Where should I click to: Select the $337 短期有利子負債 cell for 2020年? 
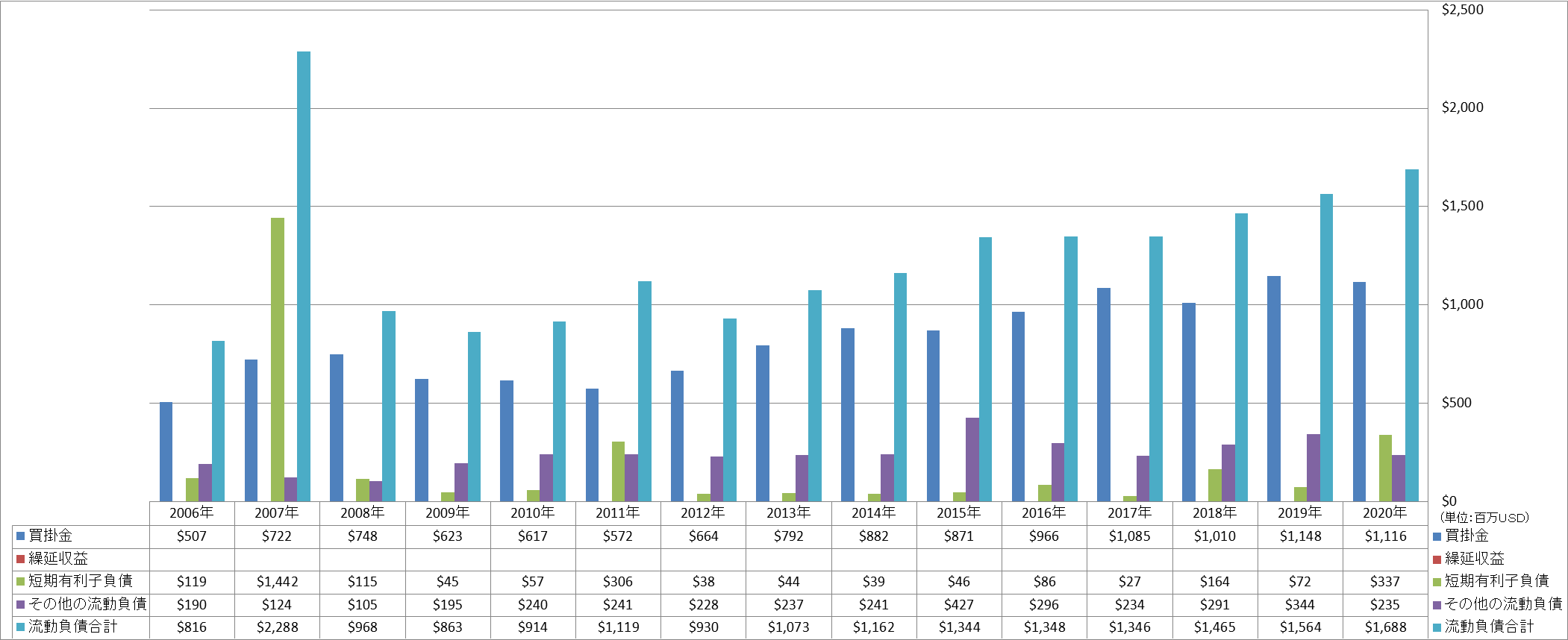point(1385,582)
